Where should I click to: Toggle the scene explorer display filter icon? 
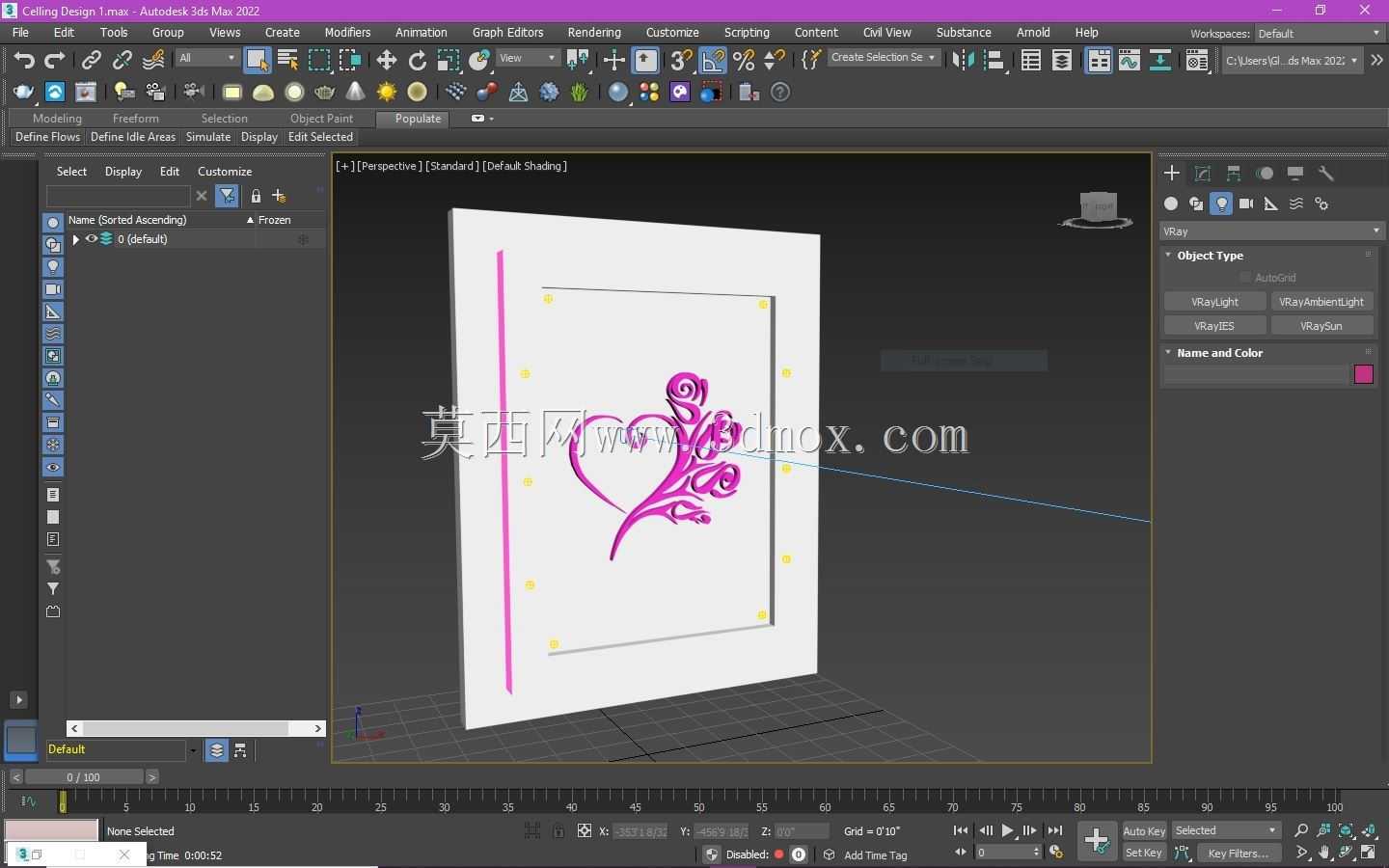pyautogui.click(x=227, y=196)
